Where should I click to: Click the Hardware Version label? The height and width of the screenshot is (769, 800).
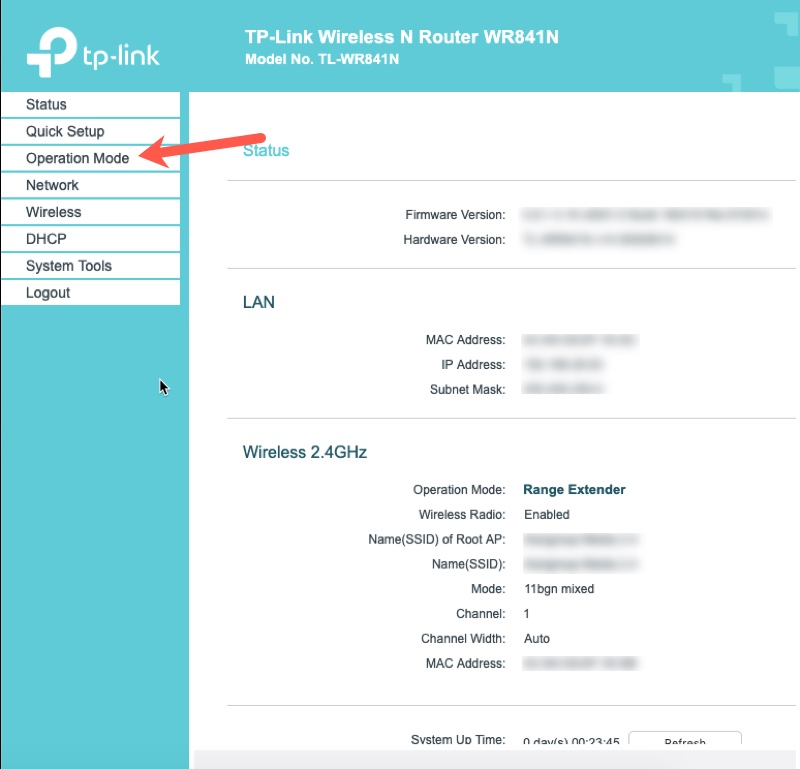tap(454, 240)
